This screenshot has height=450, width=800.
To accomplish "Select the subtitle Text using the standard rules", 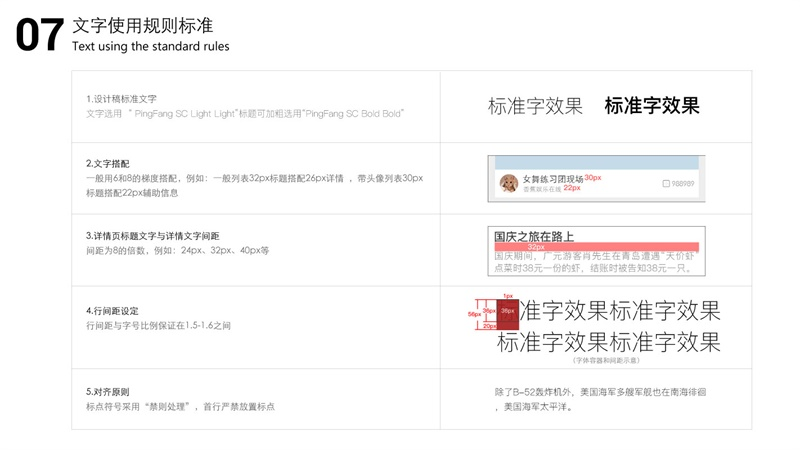I will (x=151, y=46).
